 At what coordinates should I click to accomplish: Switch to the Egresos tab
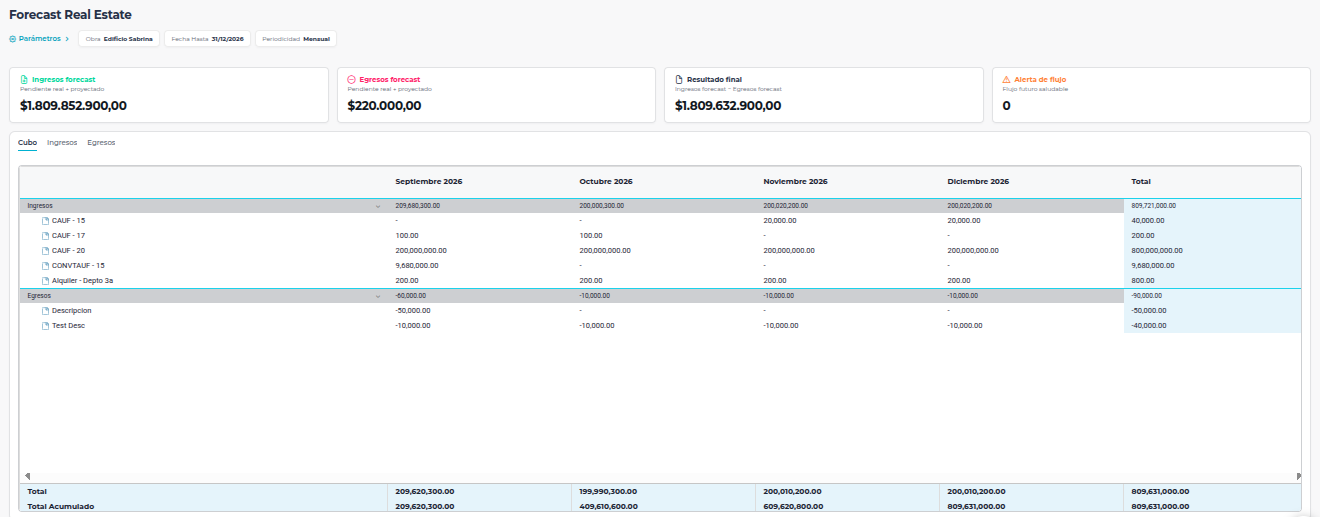click(x=101, y=143)
